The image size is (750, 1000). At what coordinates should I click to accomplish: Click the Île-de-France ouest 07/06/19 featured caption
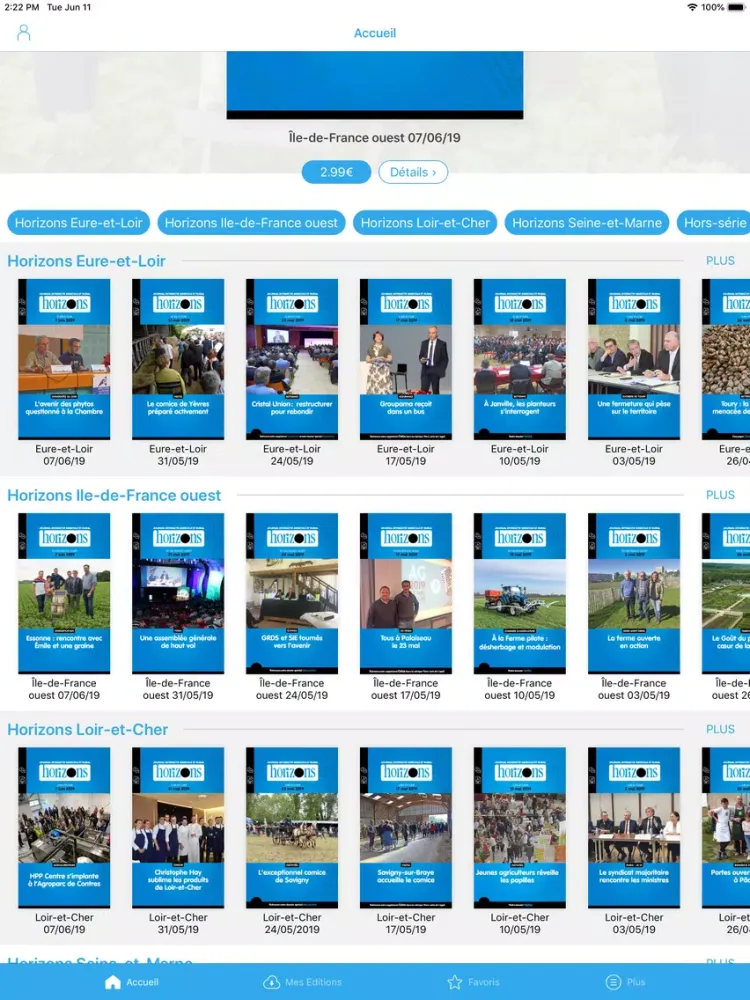pos(374,138)
